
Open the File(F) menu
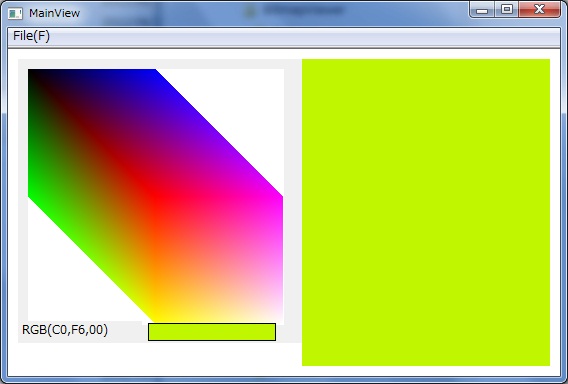coord(31,36)
